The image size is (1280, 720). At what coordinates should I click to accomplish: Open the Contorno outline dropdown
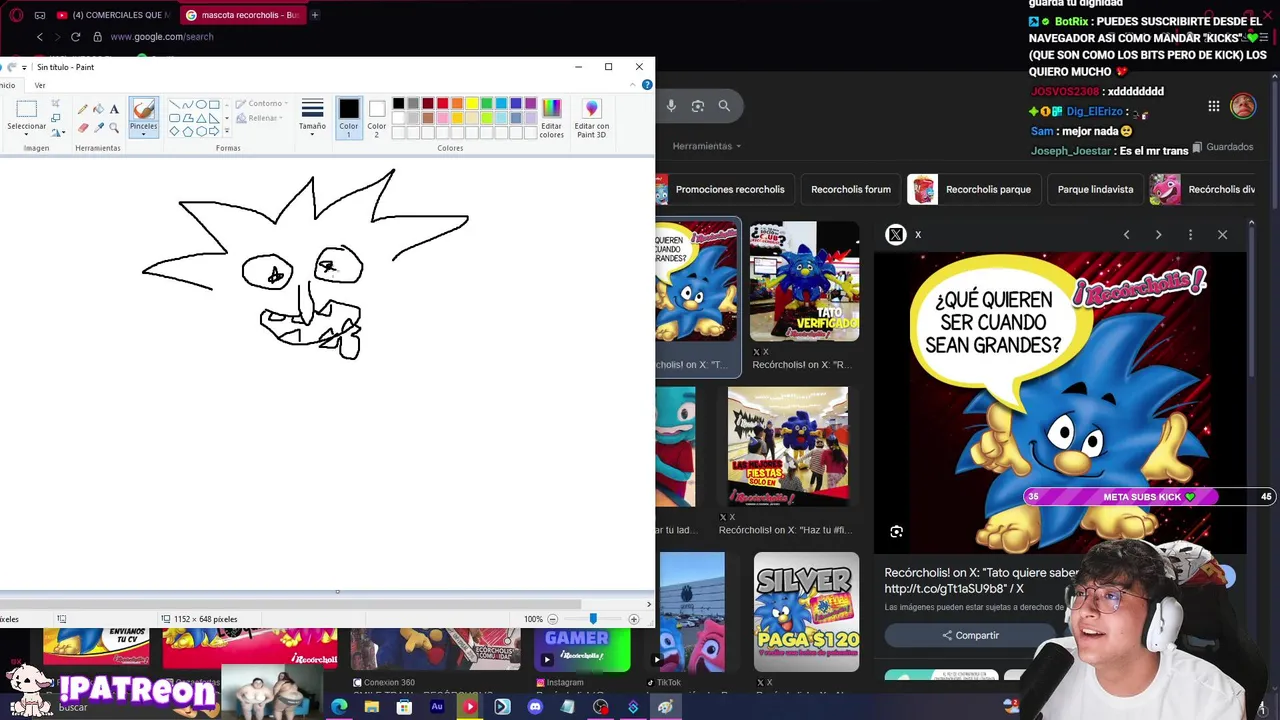[x=262, y=104]
